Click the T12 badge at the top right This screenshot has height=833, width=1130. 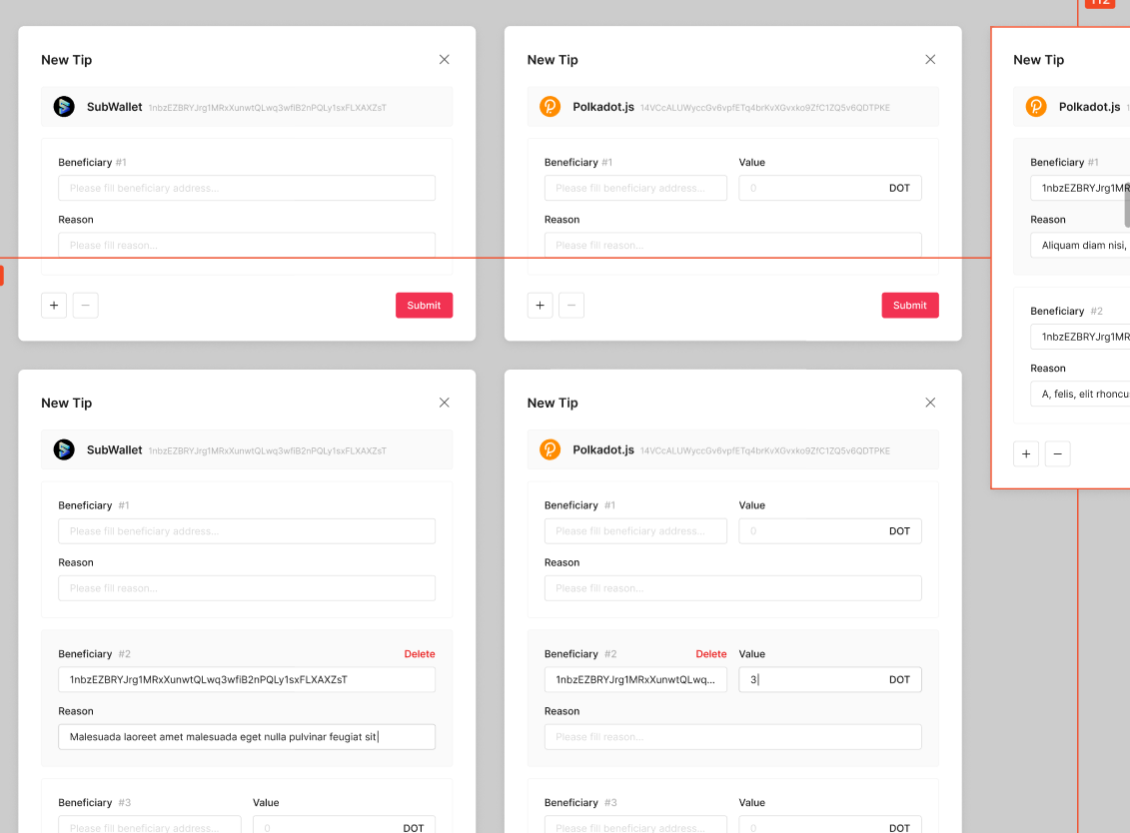tap(1100, 3)
